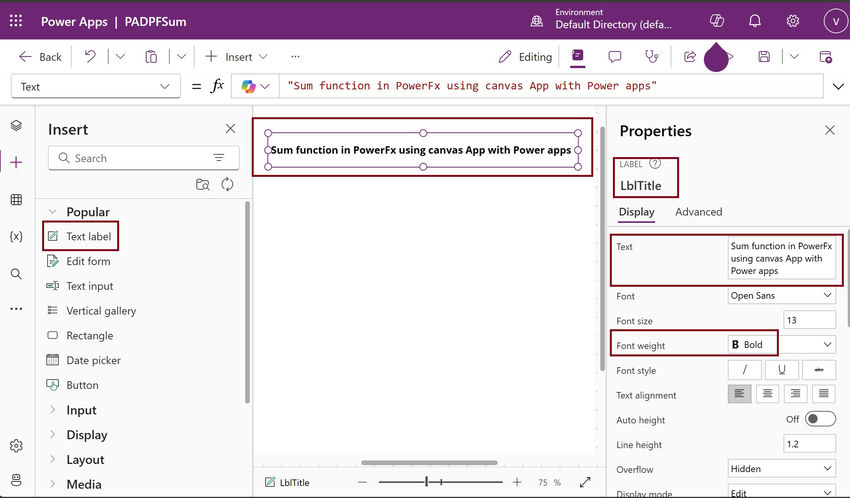Open the Search sidebar icon
Image resolution: width=850 pixels, height=498 pixels.
tap(16, 274)
